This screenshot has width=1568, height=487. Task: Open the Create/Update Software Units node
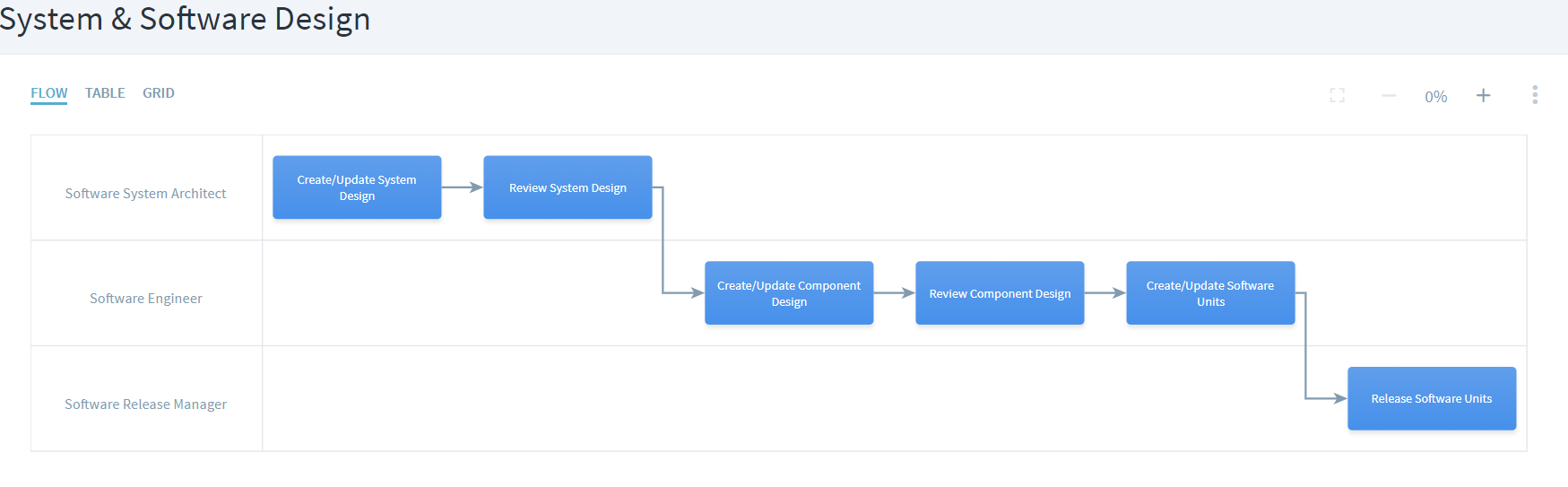(1210, 293)
